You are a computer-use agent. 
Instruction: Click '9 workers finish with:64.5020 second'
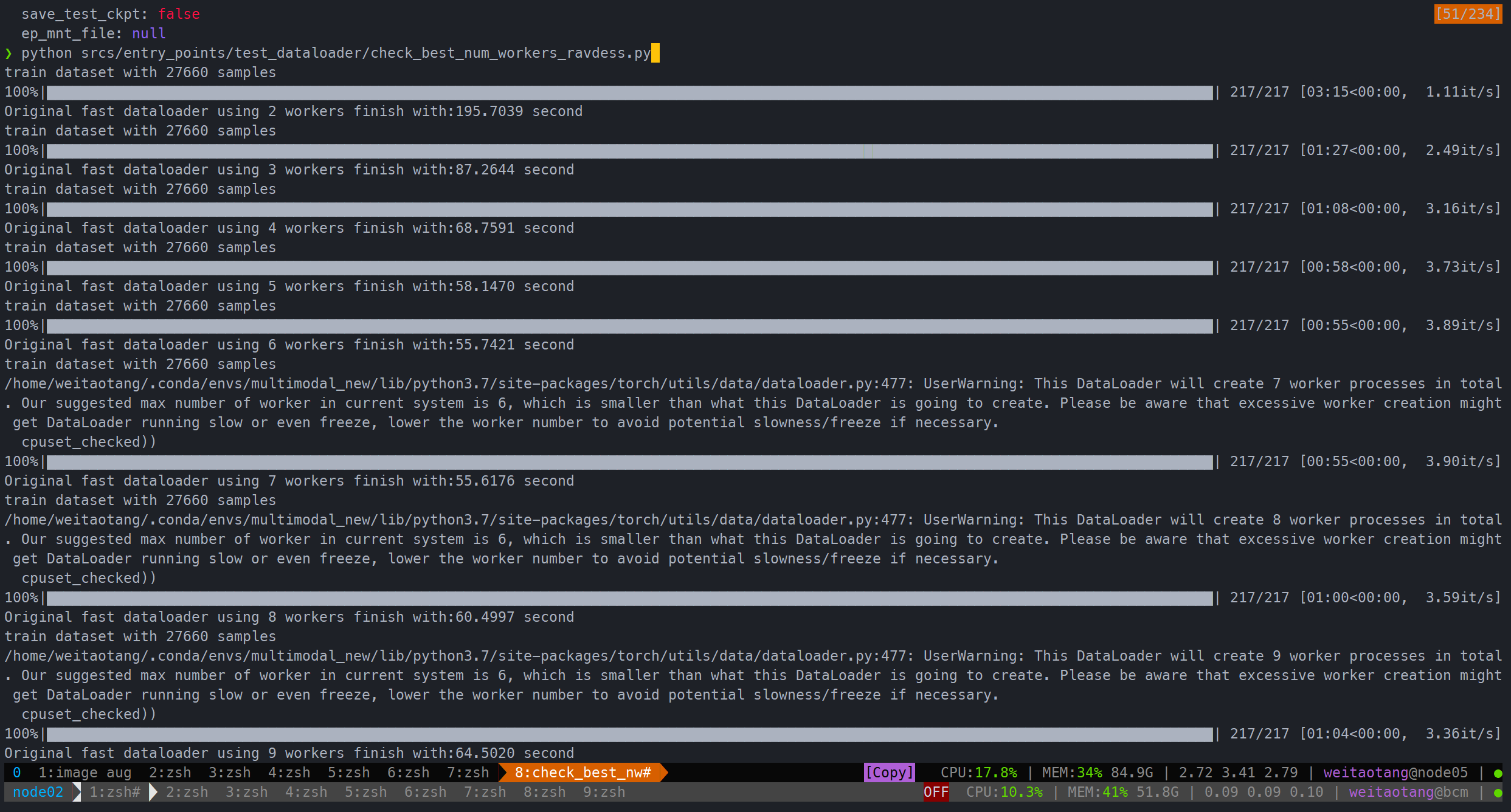(421, 753)
